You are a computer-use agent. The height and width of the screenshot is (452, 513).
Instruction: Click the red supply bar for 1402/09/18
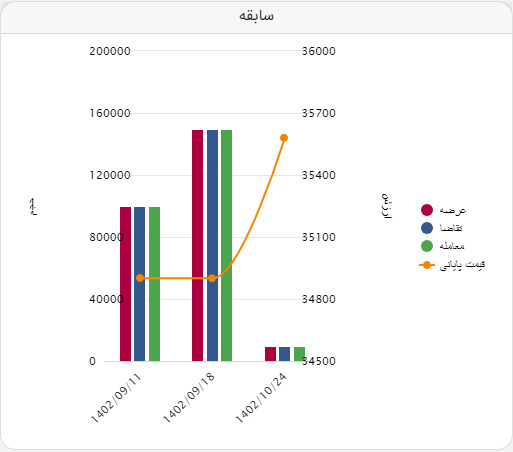[197, 245]
